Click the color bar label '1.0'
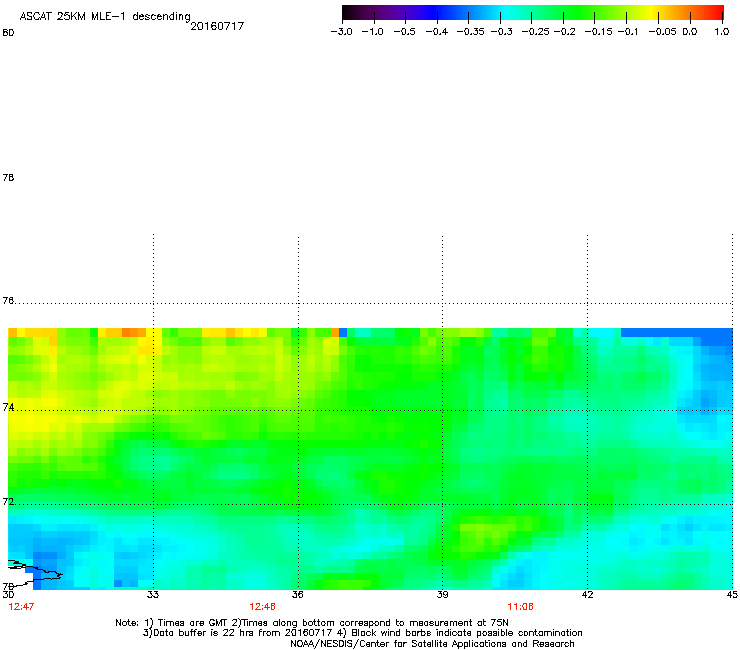740x650 pixels. tap(722, 32)
